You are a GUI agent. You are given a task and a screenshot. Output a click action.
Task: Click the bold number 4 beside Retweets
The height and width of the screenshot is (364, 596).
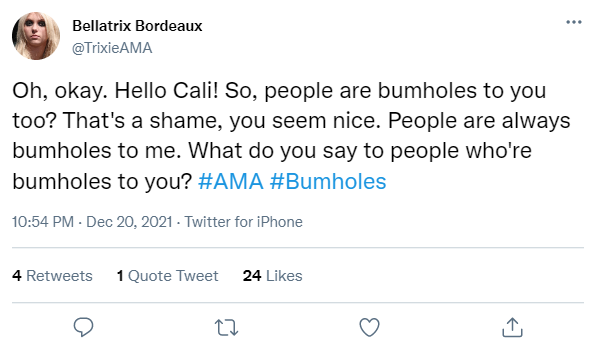pyautogui.click(x=17, y=276)
